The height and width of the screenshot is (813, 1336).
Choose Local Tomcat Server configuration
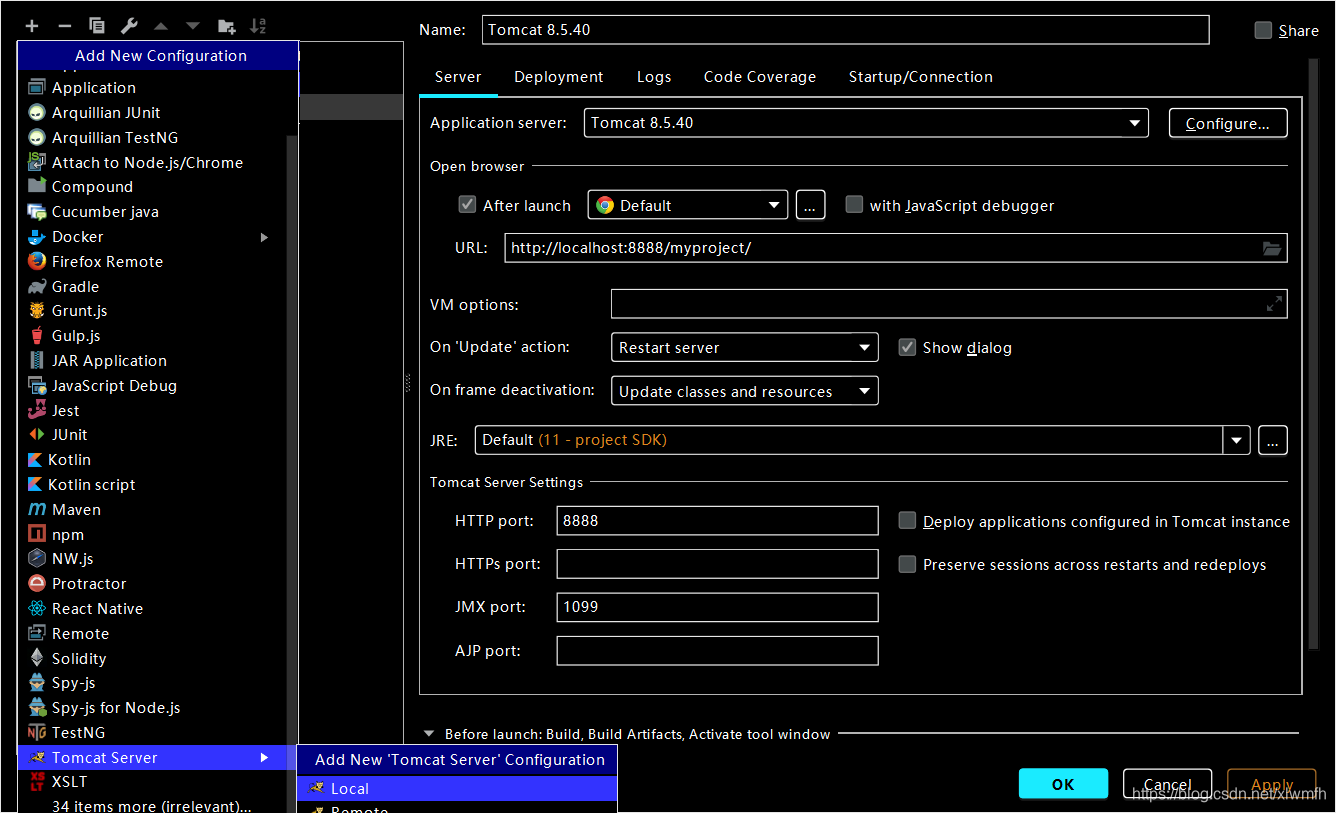click(x=457, y=789)
